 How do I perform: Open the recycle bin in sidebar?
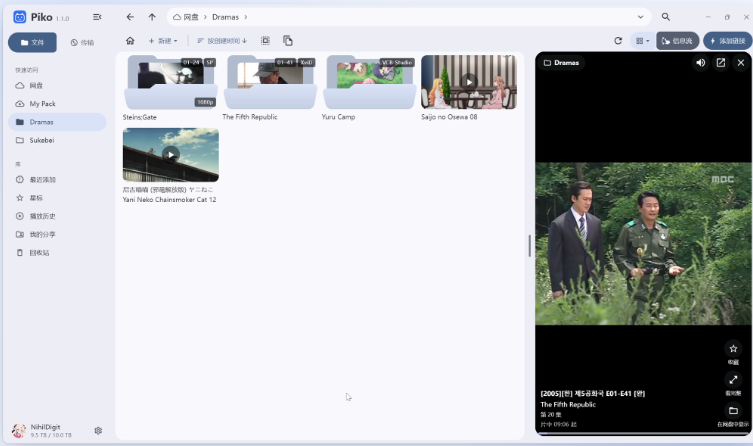tap(57, 253)
